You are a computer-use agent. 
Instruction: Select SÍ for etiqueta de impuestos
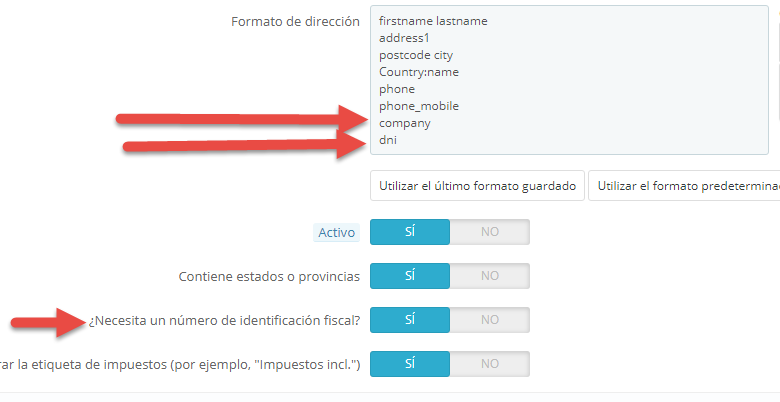pos(410,364)
